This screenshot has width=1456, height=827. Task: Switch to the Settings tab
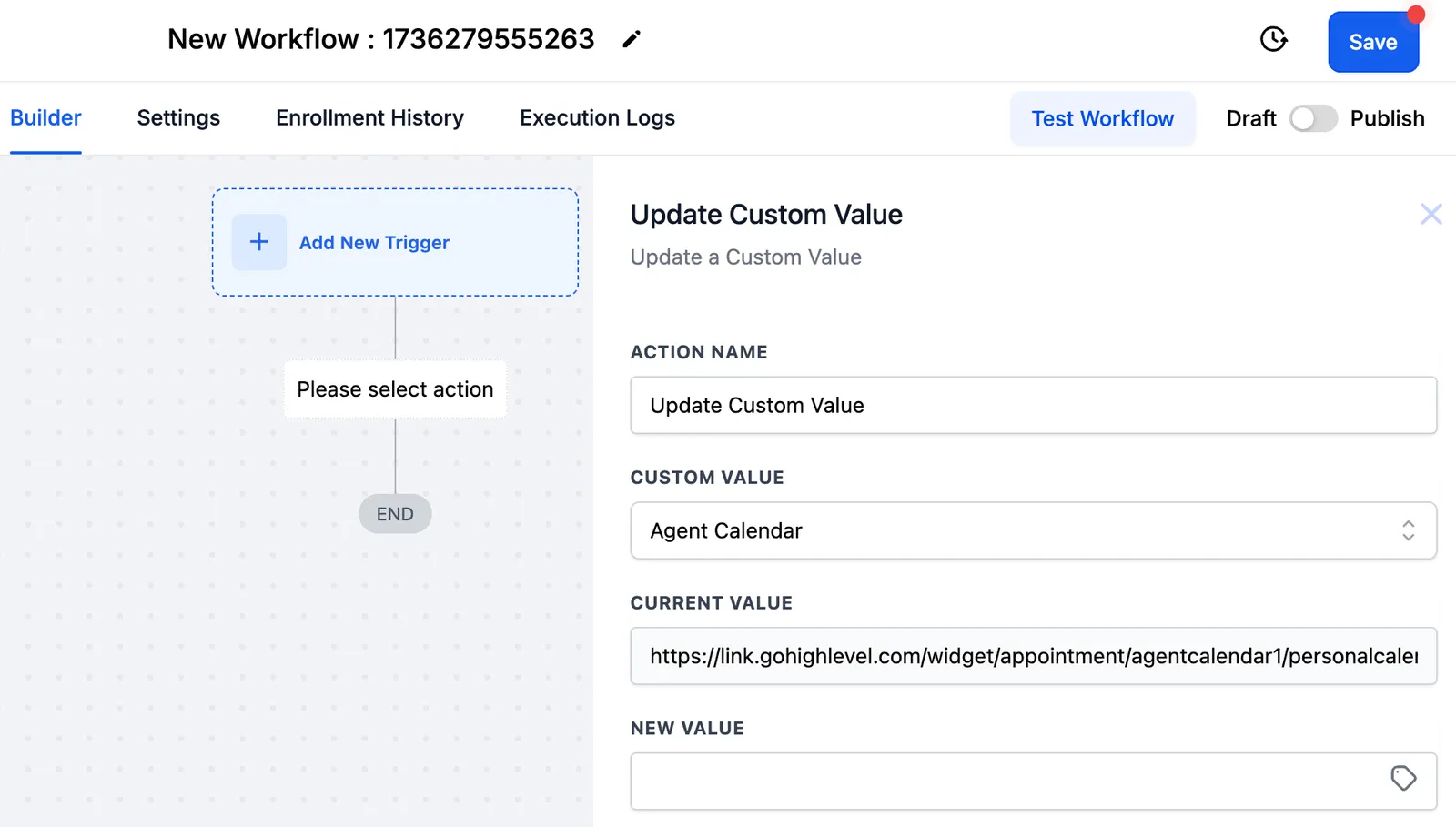point(178,118)
